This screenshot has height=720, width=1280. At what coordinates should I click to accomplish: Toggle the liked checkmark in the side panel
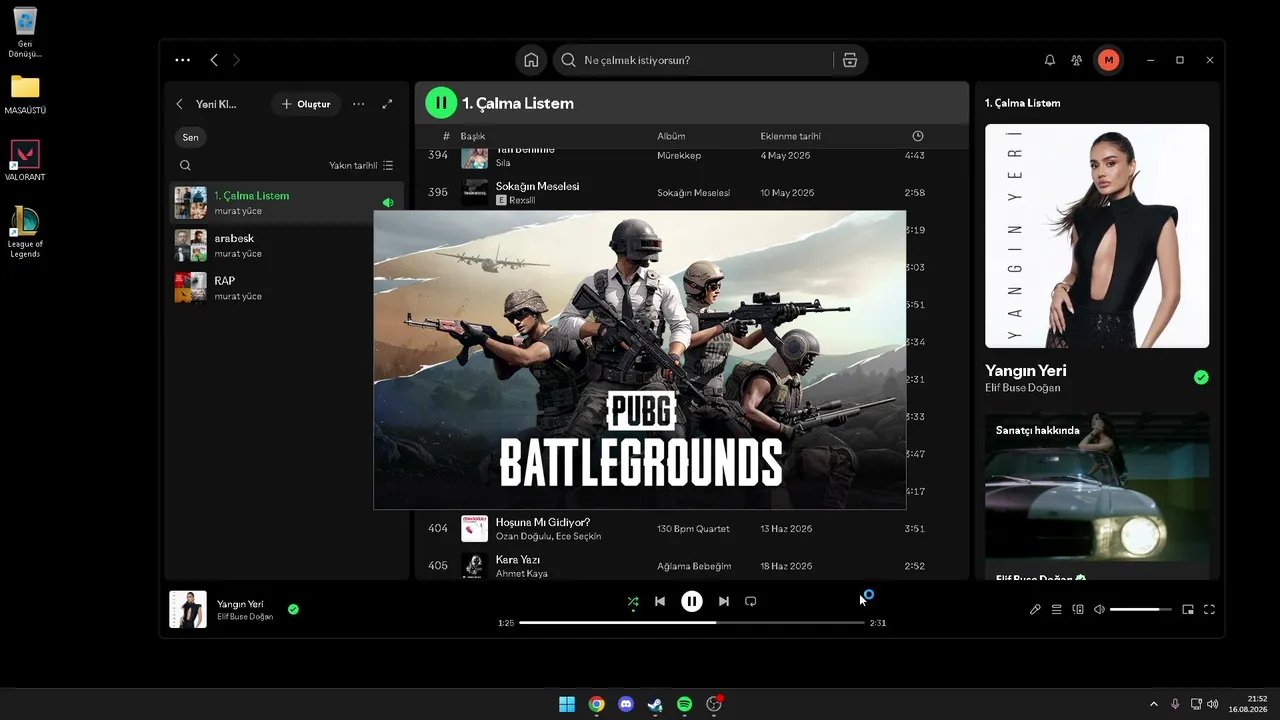[x=1201, y=377]
